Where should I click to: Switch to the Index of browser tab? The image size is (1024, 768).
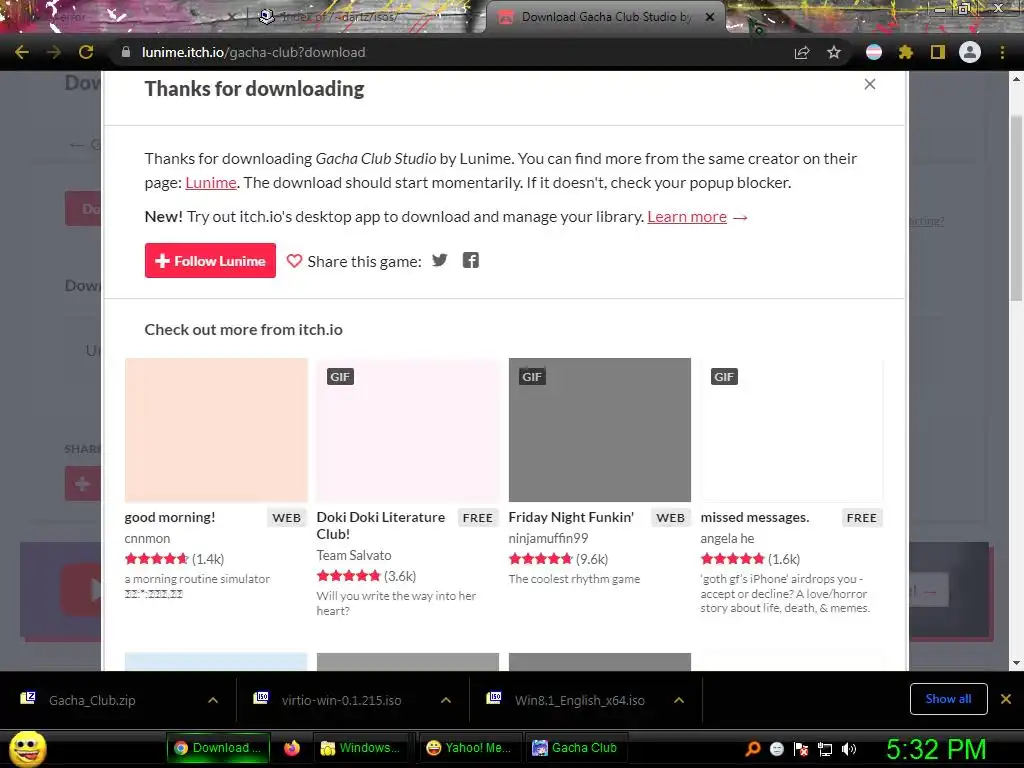click(x=340, y=18)
